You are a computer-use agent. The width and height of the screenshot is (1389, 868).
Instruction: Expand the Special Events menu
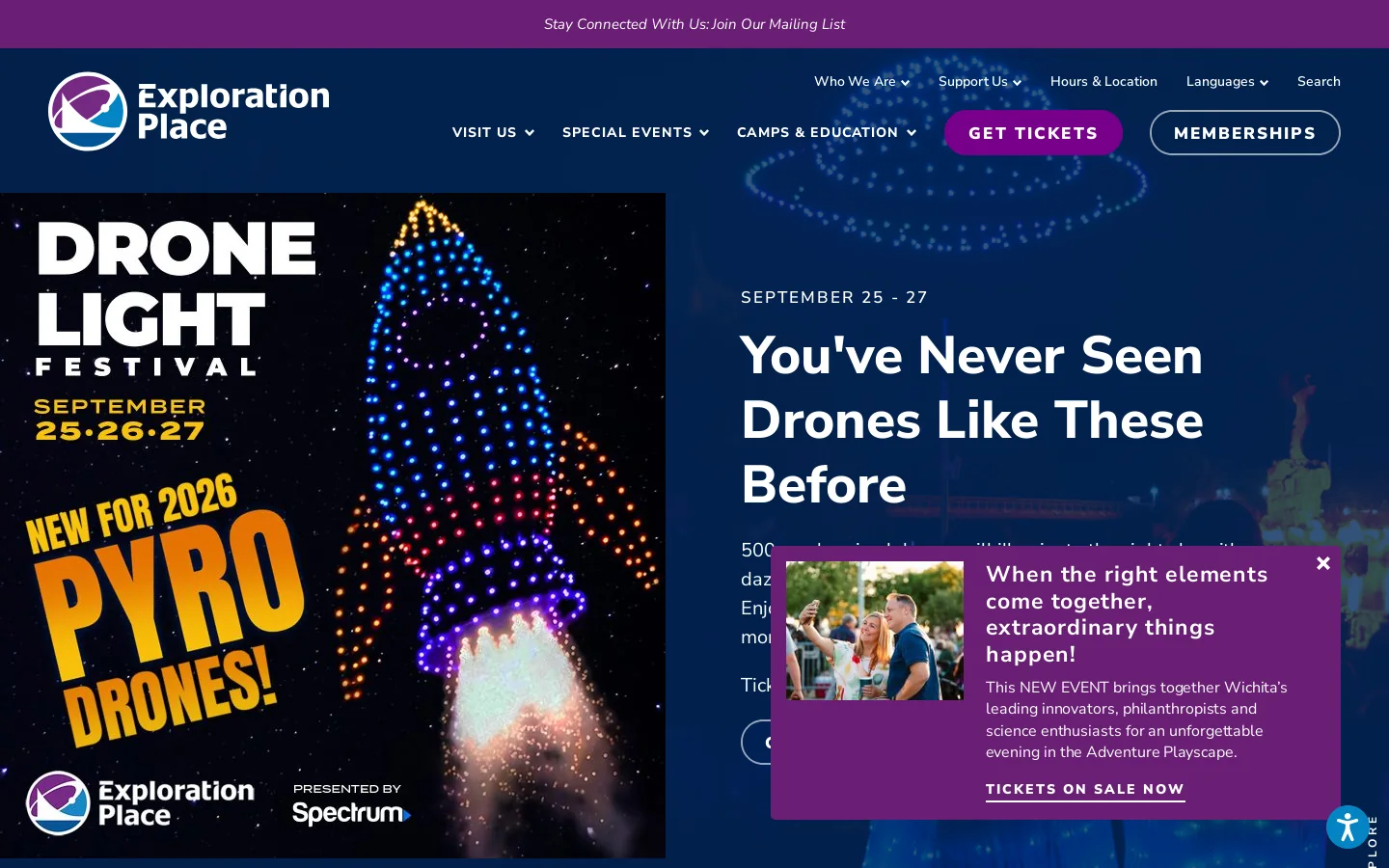(x=636, y=132)
